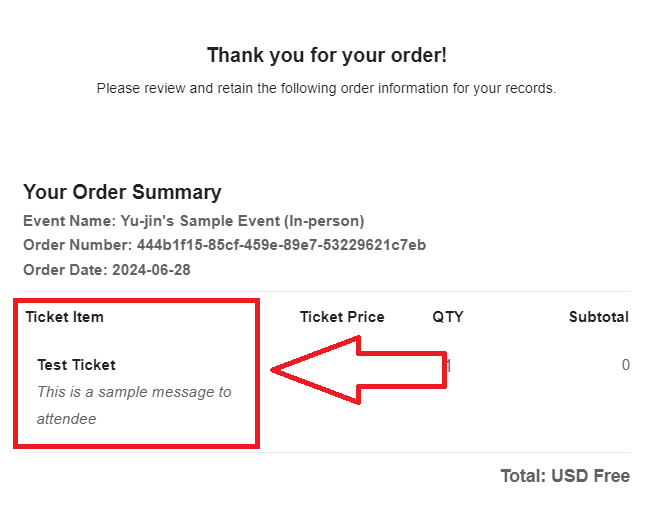Click the divider line above the ticket table

(x=326, y=291)
